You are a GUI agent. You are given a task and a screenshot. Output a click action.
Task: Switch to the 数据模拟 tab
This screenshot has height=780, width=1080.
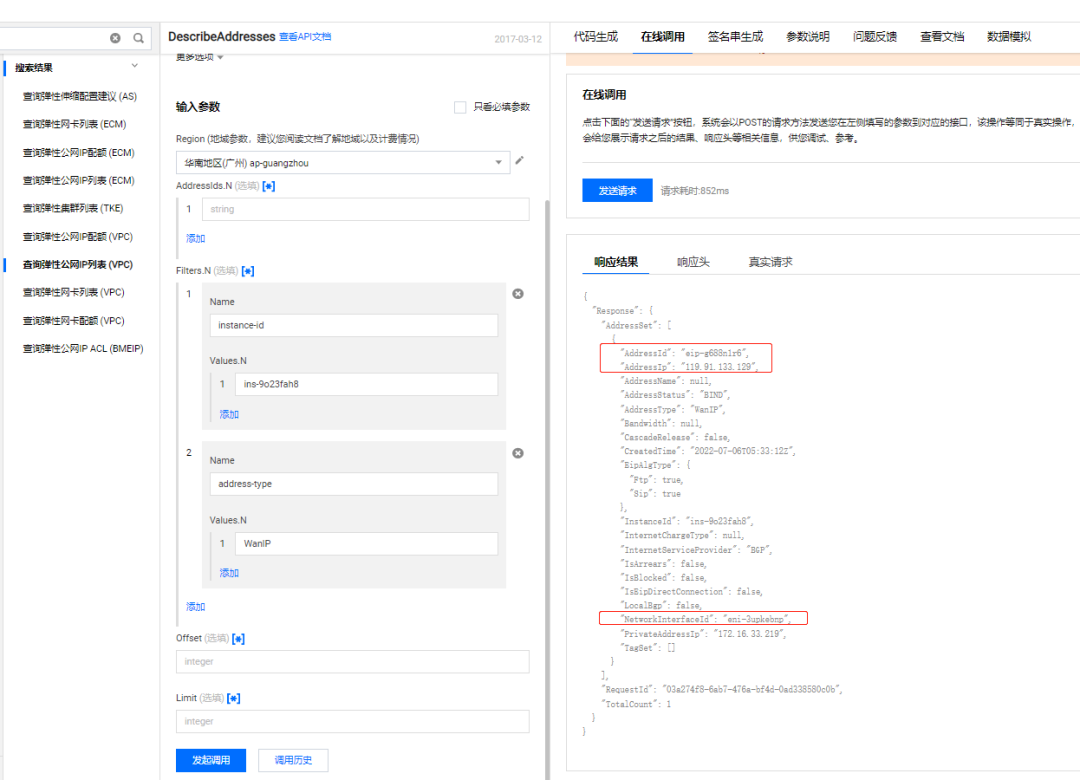1008,37
